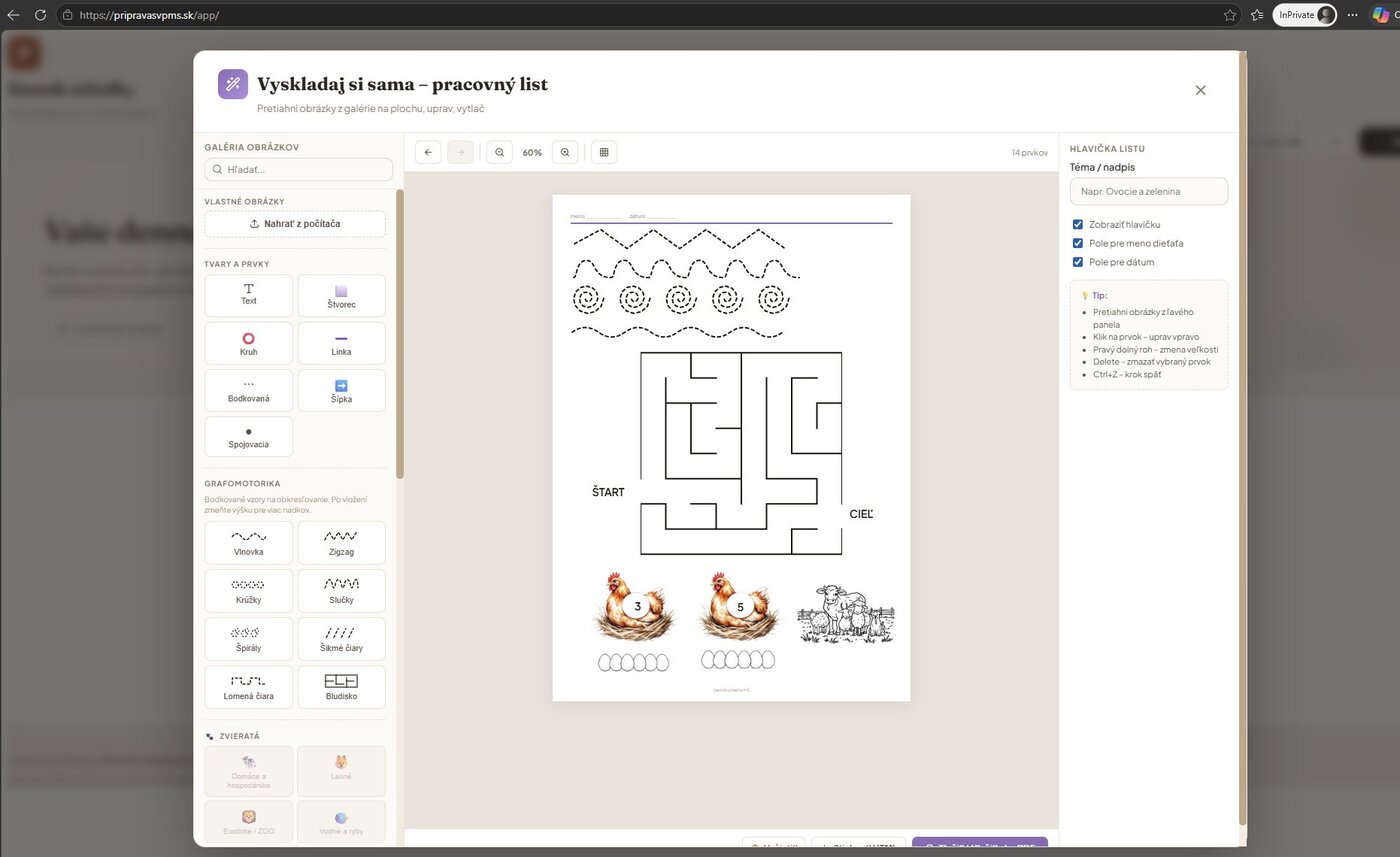Screen dimensions: 1400x857
Task: Insert the Zigzag pattern
Action: point(341,543)
